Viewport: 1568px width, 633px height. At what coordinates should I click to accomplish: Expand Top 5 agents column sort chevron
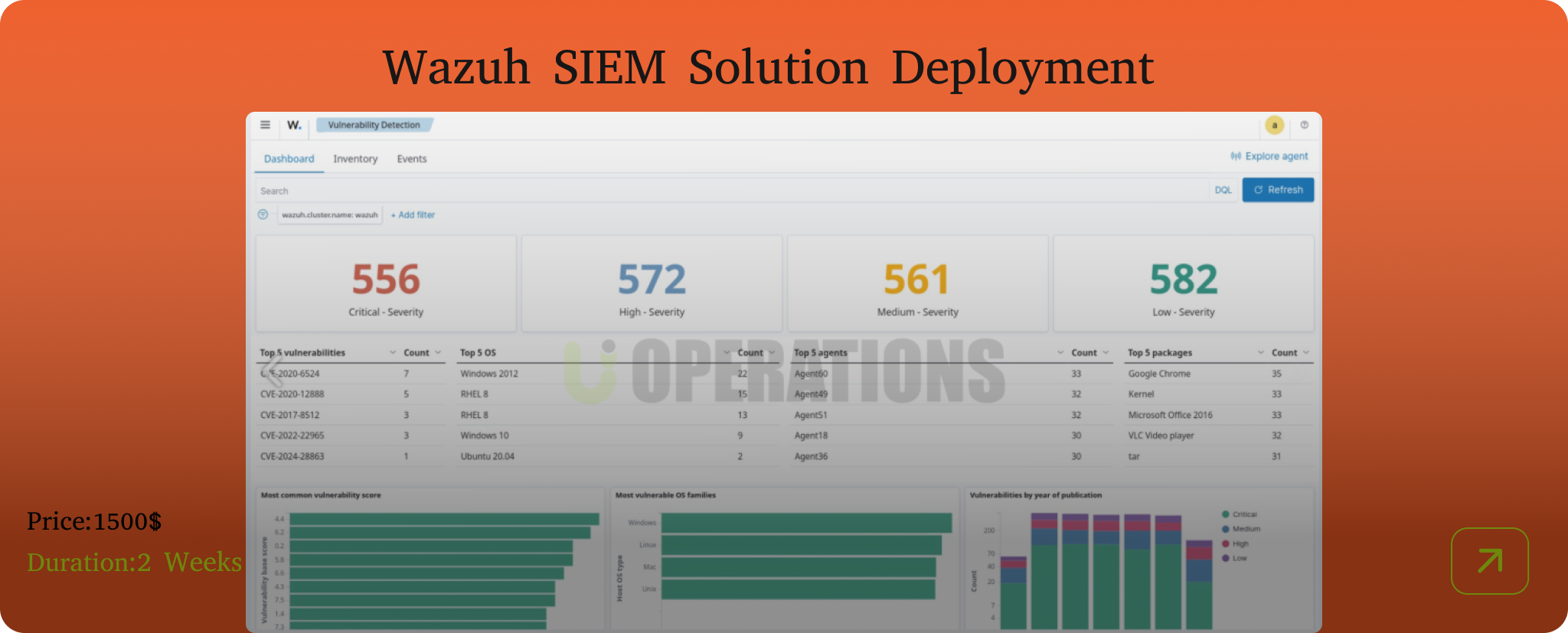point(1060,353)
